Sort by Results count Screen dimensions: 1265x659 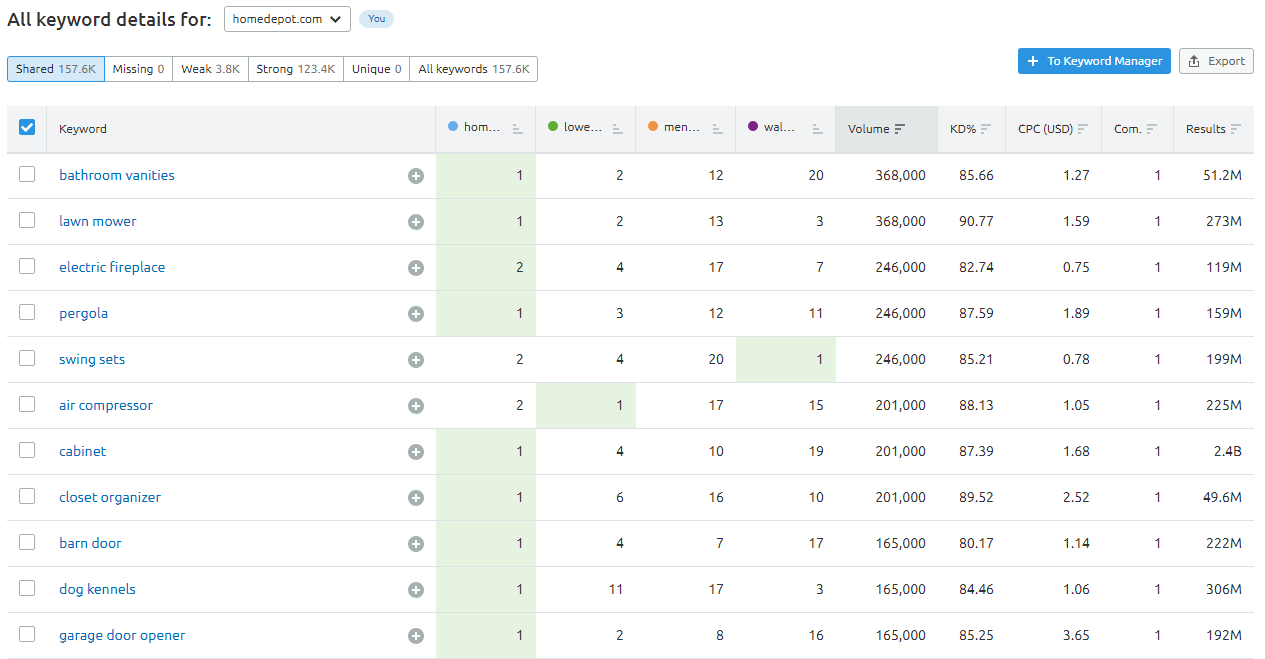click(1240, 128)
